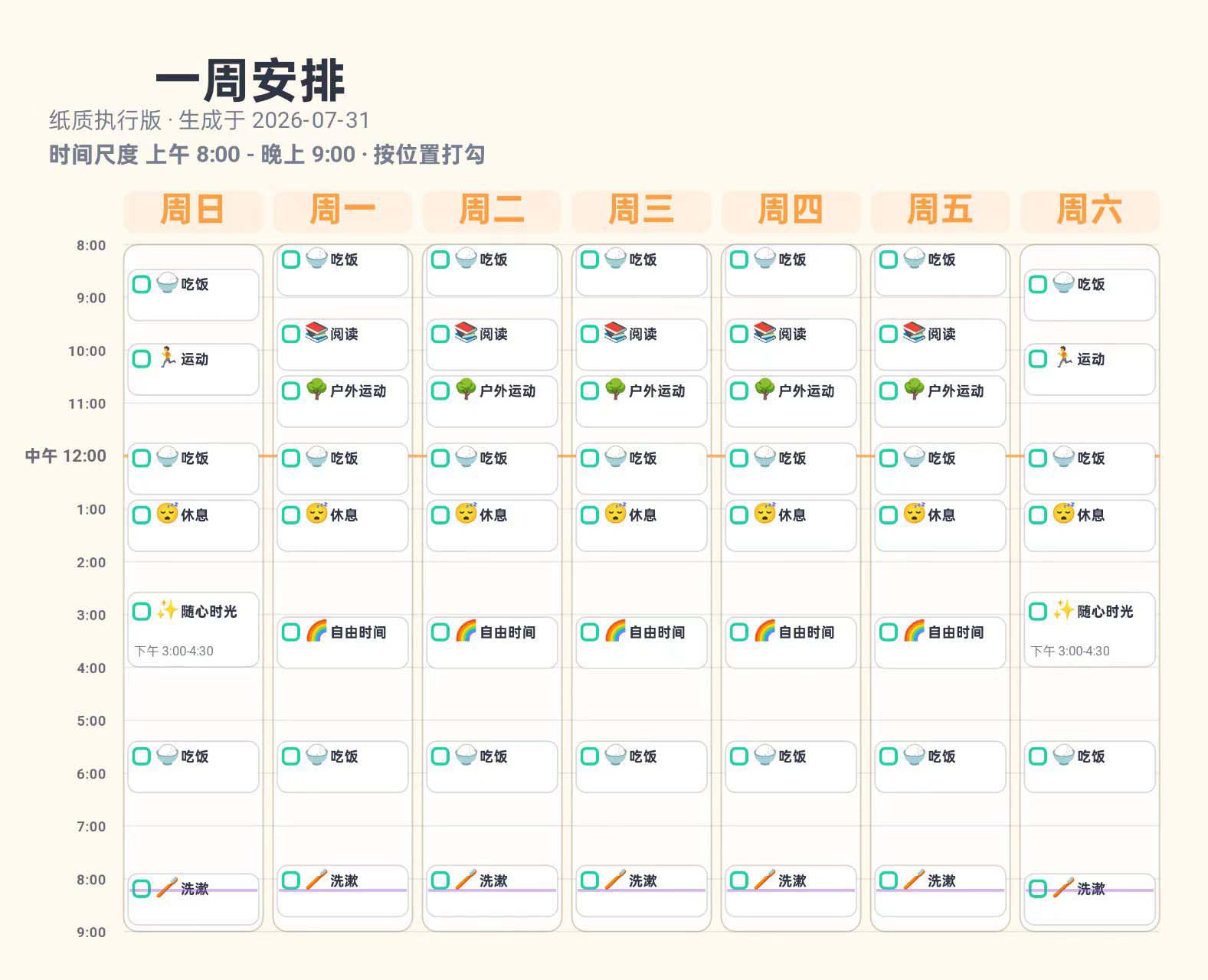This screenshot has height=980, width=1208.
Task: Click the rainbow icon in Friday 自由时间
Action: pyautogui.click(x=914, y=631)
